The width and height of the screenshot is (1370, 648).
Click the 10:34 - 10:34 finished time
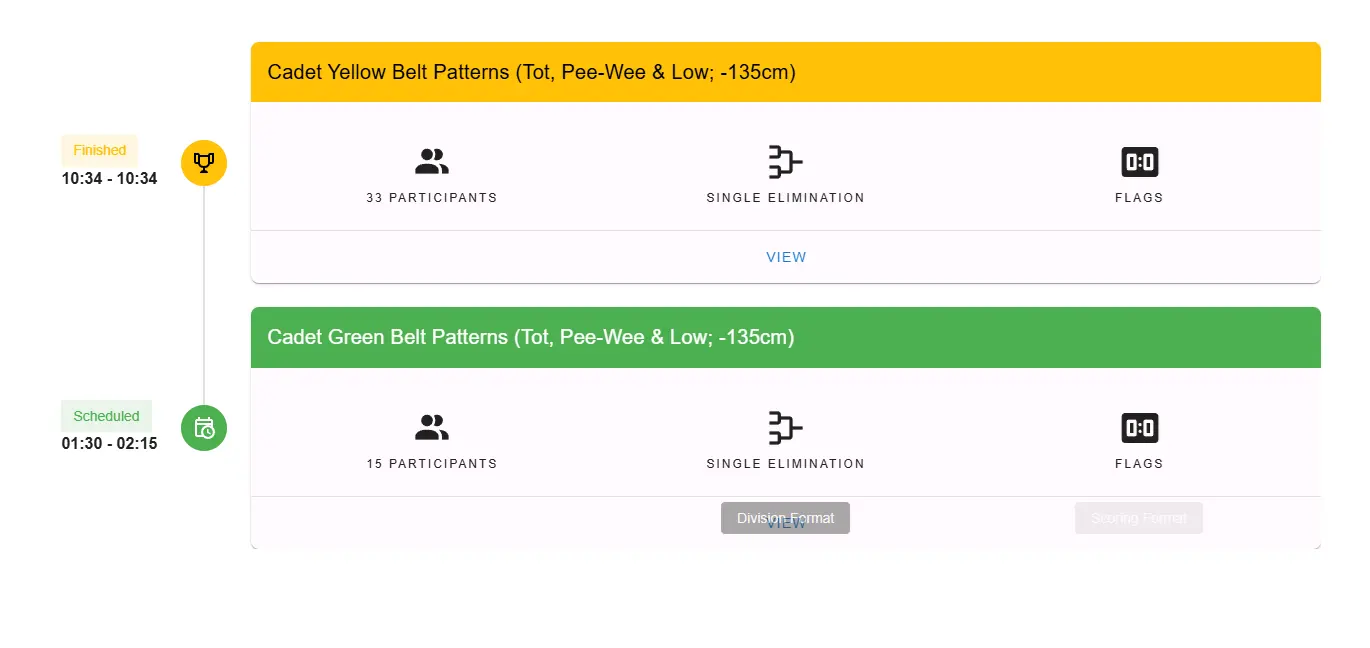[x=109, y=179]
